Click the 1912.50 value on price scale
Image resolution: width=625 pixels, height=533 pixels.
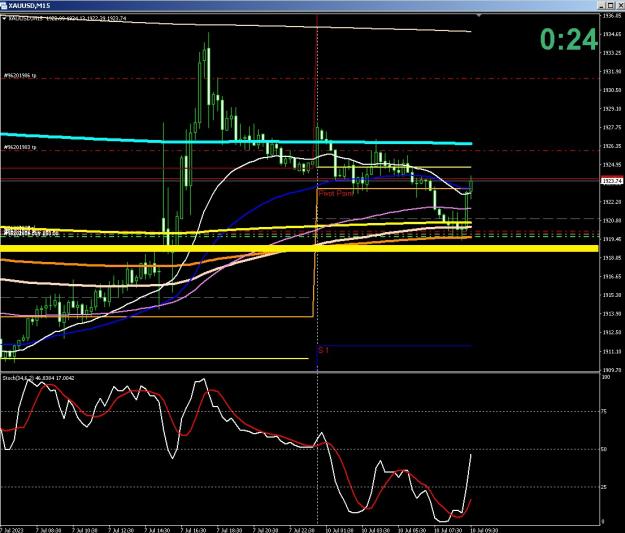[x=612, y=332]
